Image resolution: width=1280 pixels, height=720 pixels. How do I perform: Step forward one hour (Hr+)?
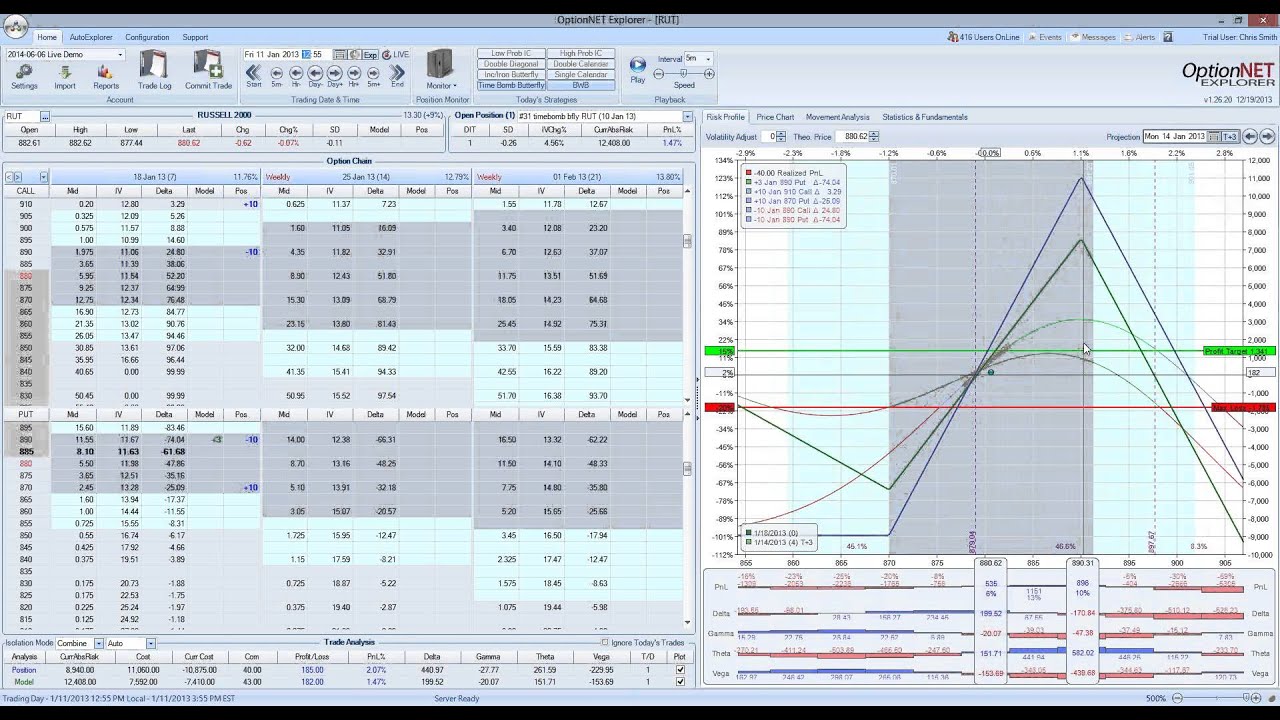click(x=354, y=76)
